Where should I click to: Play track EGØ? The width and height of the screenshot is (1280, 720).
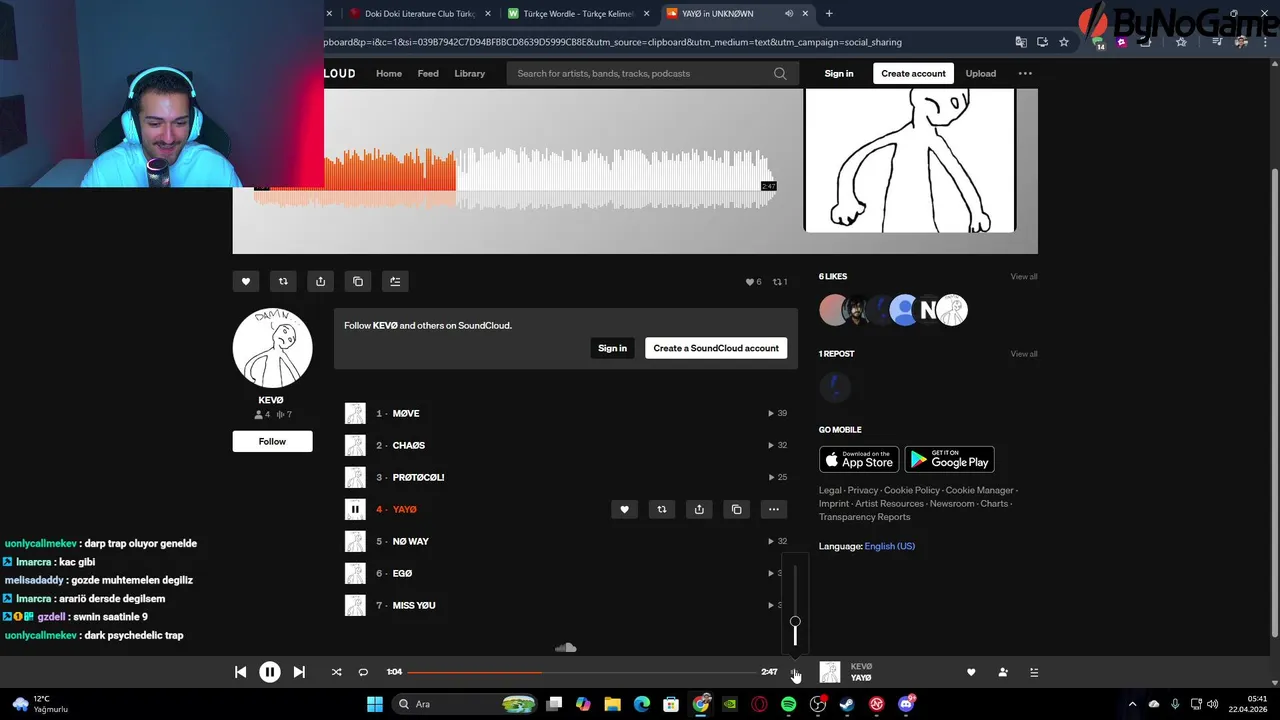point(402,573)
